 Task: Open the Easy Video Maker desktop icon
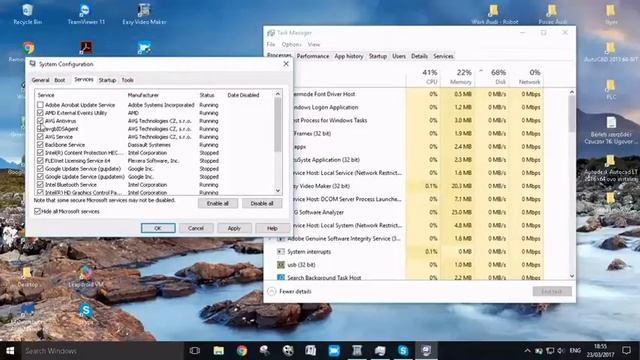tap(144, 14)
